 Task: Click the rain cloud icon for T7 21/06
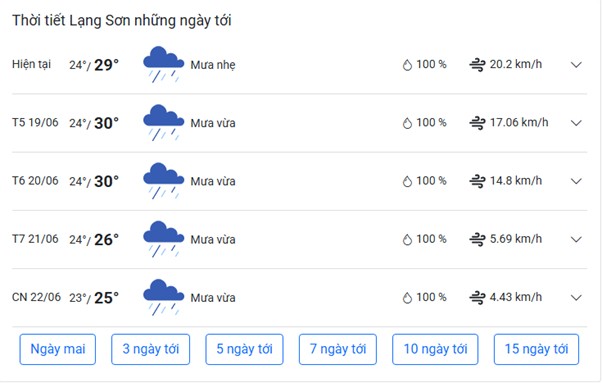164,239
